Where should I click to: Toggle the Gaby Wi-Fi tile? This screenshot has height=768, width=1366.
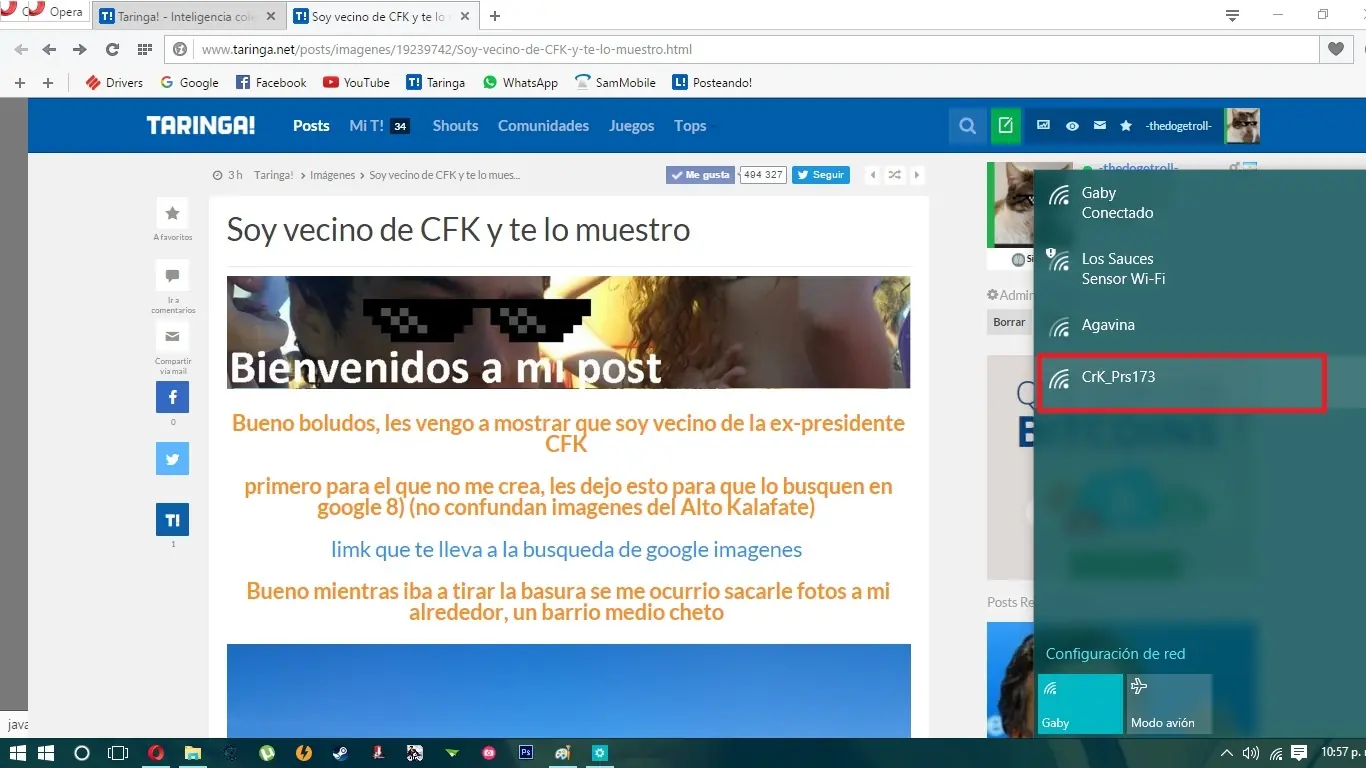click(1080, 704)
